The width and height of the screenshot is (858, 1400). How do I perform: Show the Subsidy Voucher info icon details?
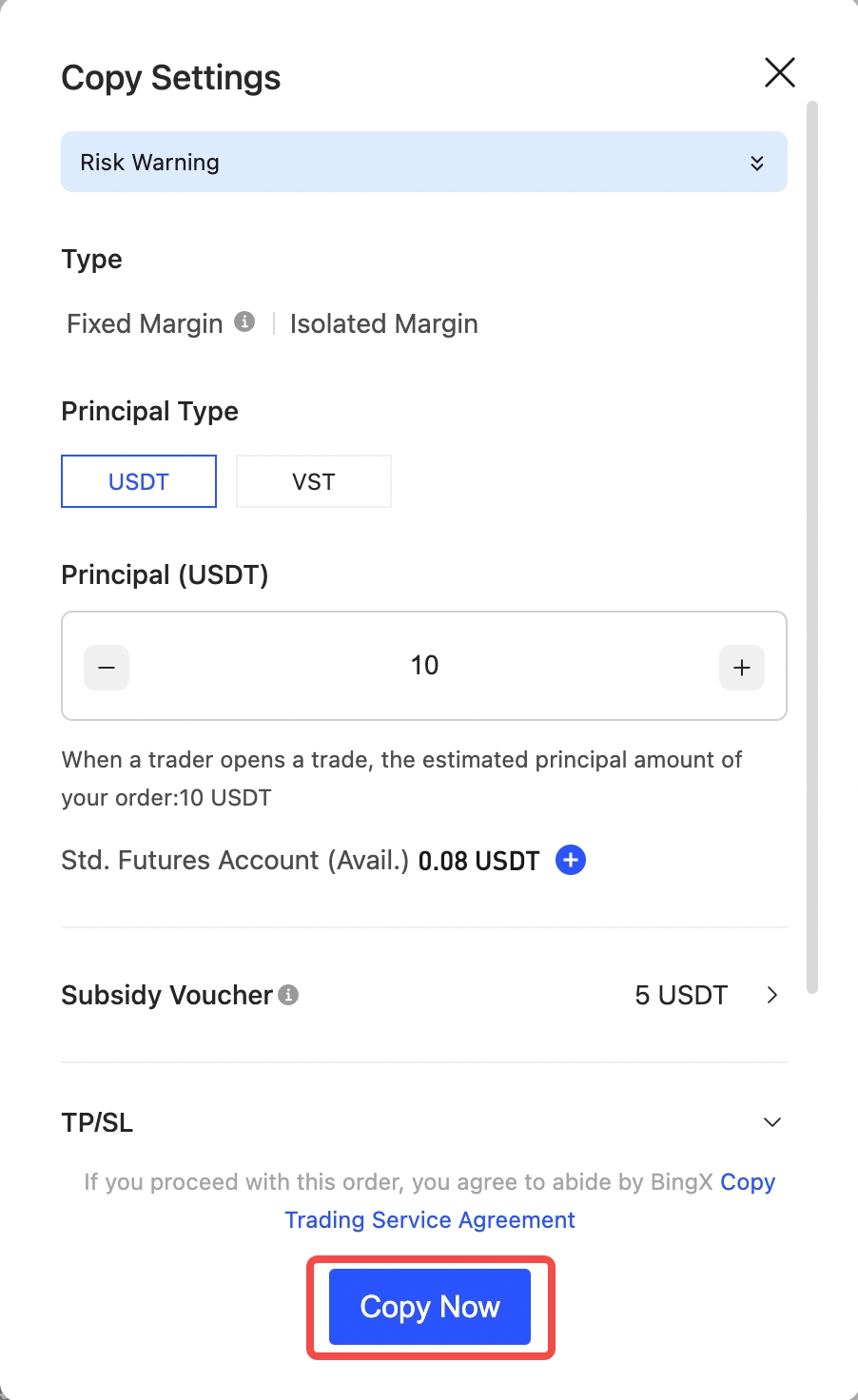tap(288, 995)
